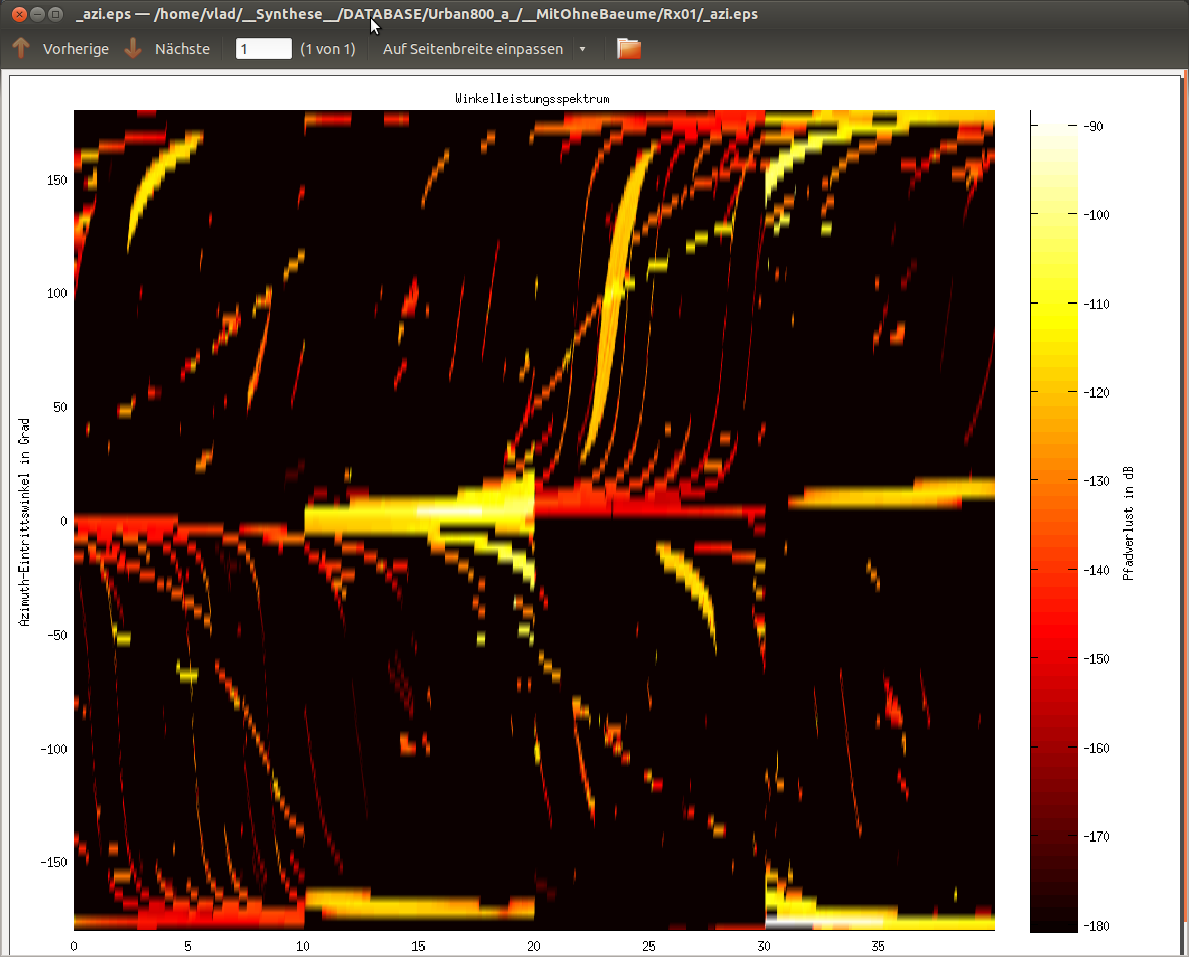Select 'Auf Seitenbreite einpassen' zoom option
The height and width of the screenshot is (957, 1189).
[472, 49]
